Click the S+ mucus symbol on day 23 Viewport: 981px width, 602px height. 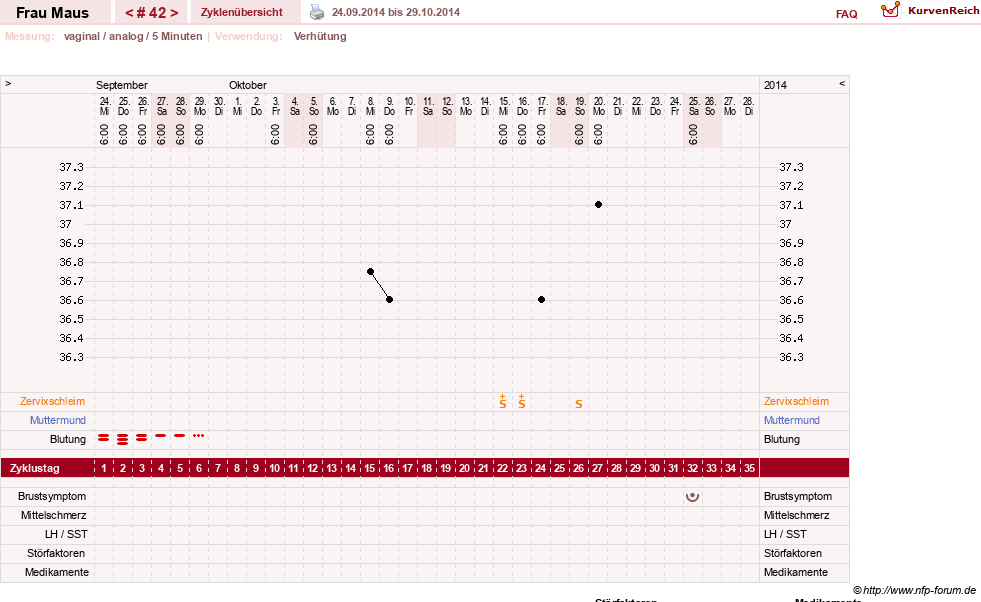[522, 402]
